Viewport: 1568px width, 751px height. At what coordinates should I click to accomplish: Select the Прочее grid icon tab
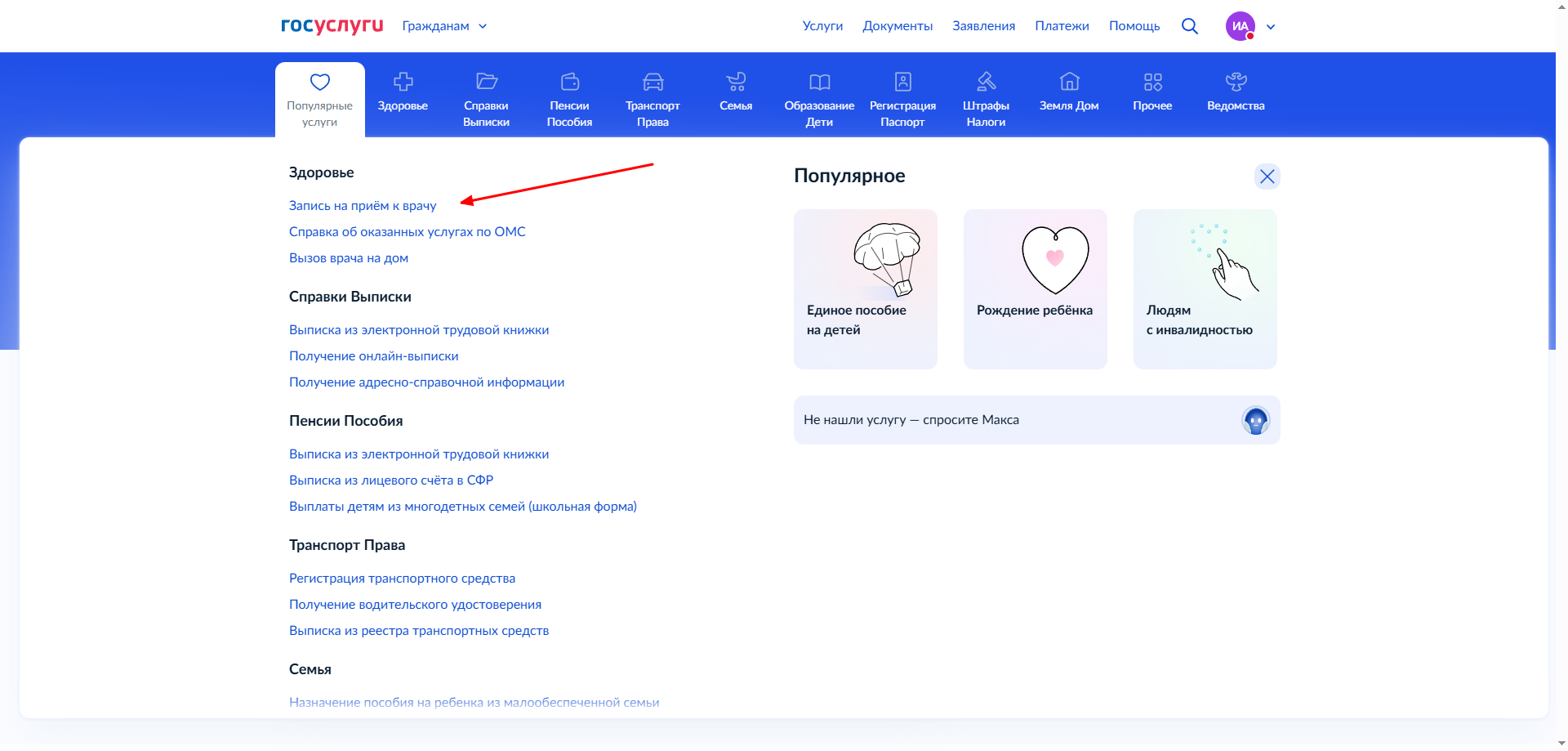coord(1152,92)
